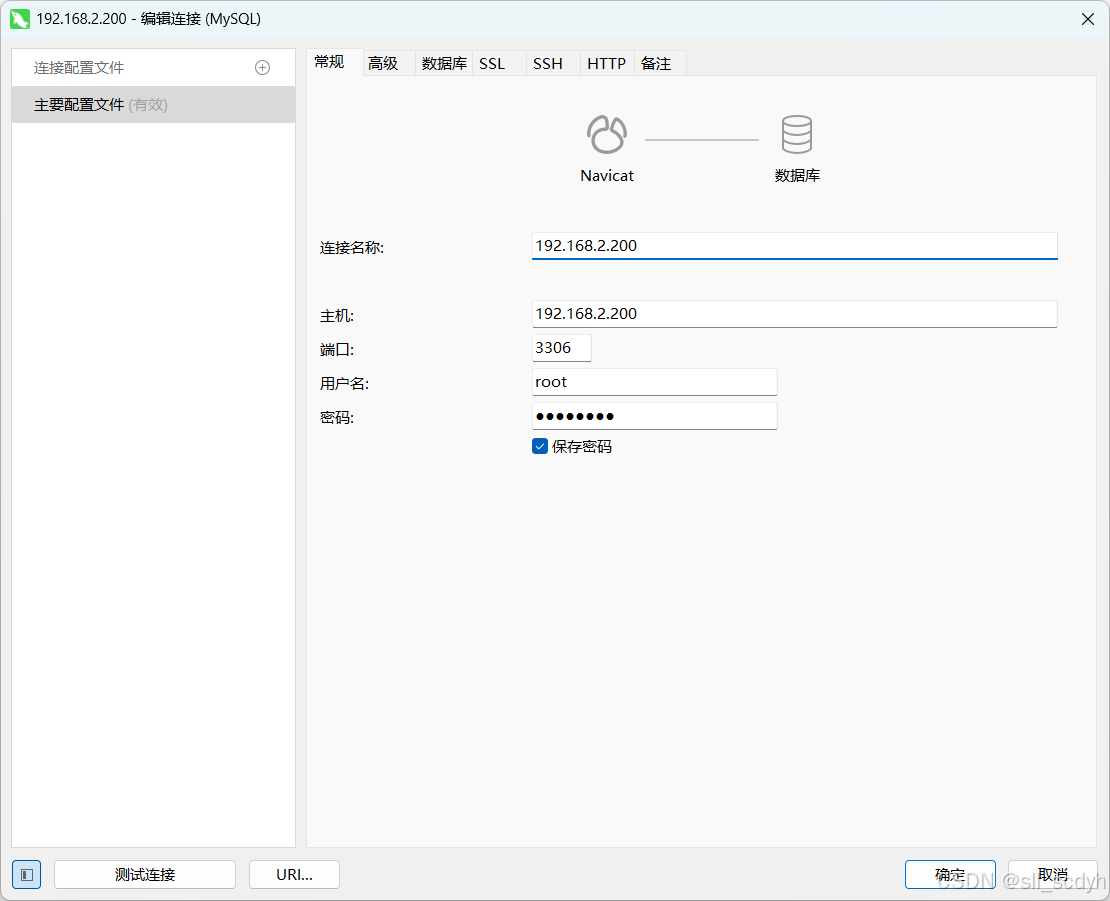Cancel with the 取消 button
Screen dimensions: 1110x901
click(x=1053, y=875)
